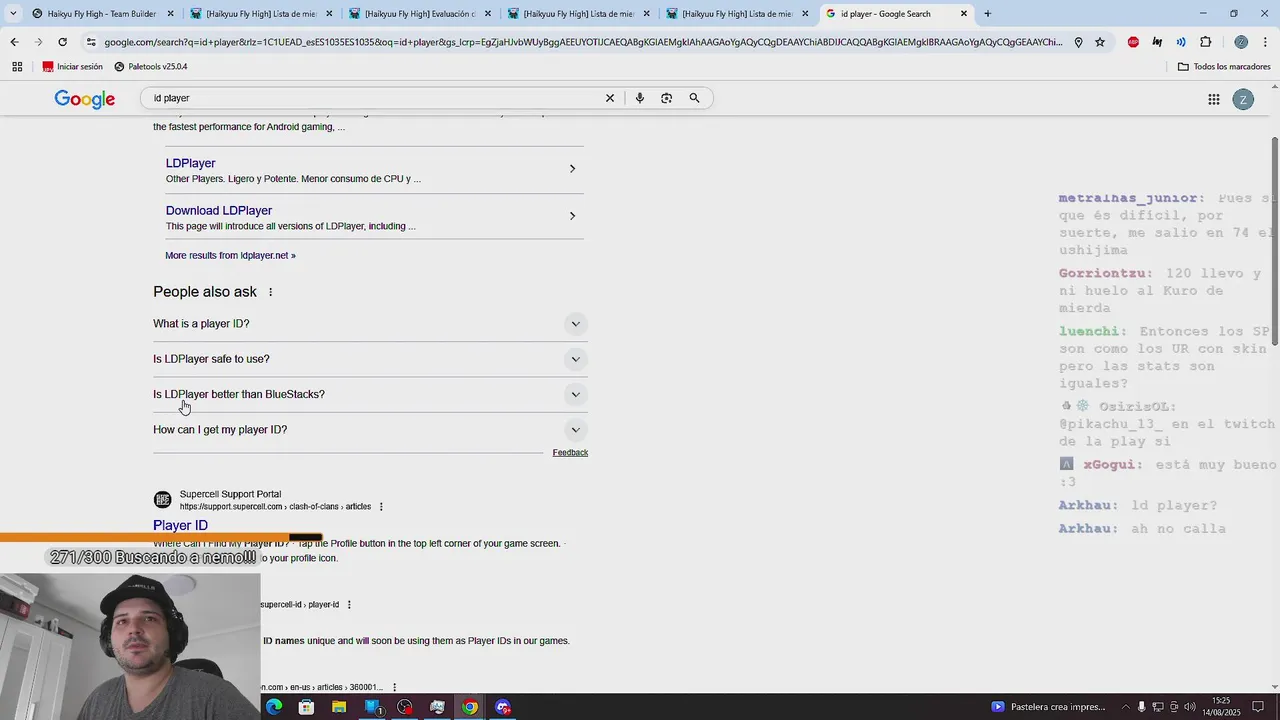
Task: Switch to Haikyuu Fly High Evaluación tab
Action: point(420,14)
